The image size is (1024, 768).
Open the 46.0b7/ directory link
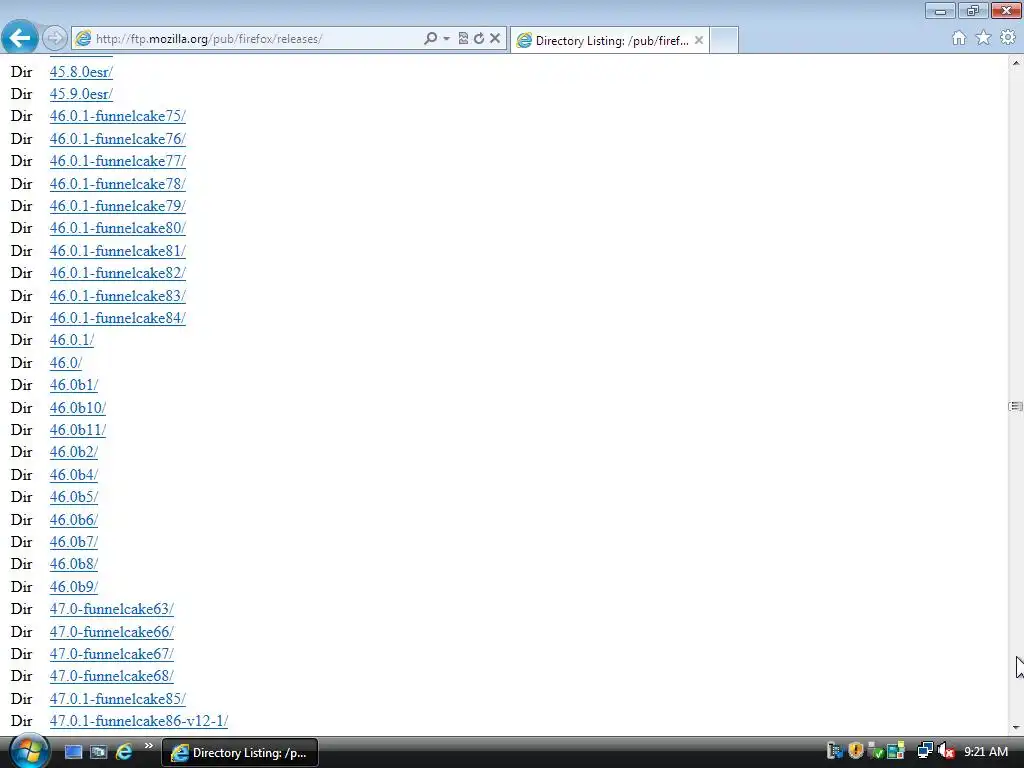pyautogui.click(x=74, y=543)
